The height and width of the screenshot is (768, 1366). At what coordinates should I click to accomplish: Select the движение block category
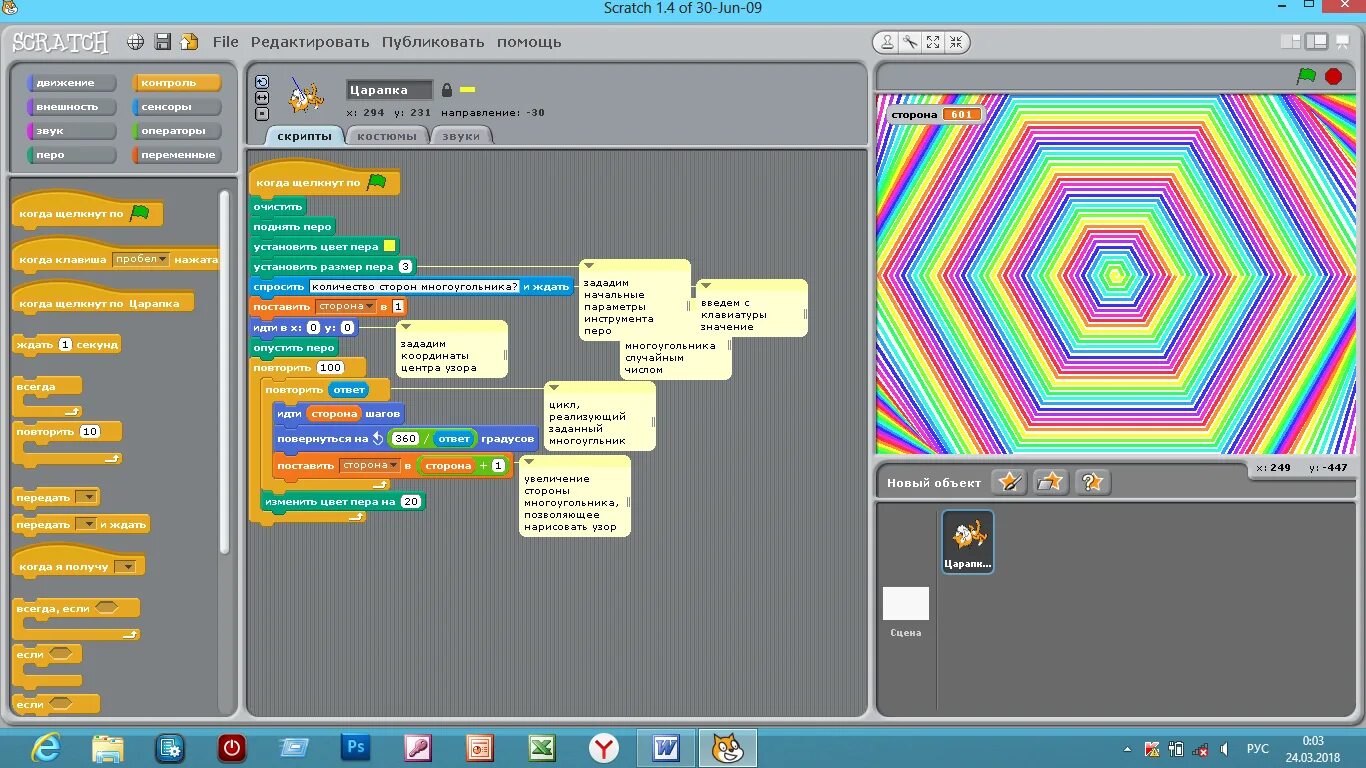coord(72,83)
